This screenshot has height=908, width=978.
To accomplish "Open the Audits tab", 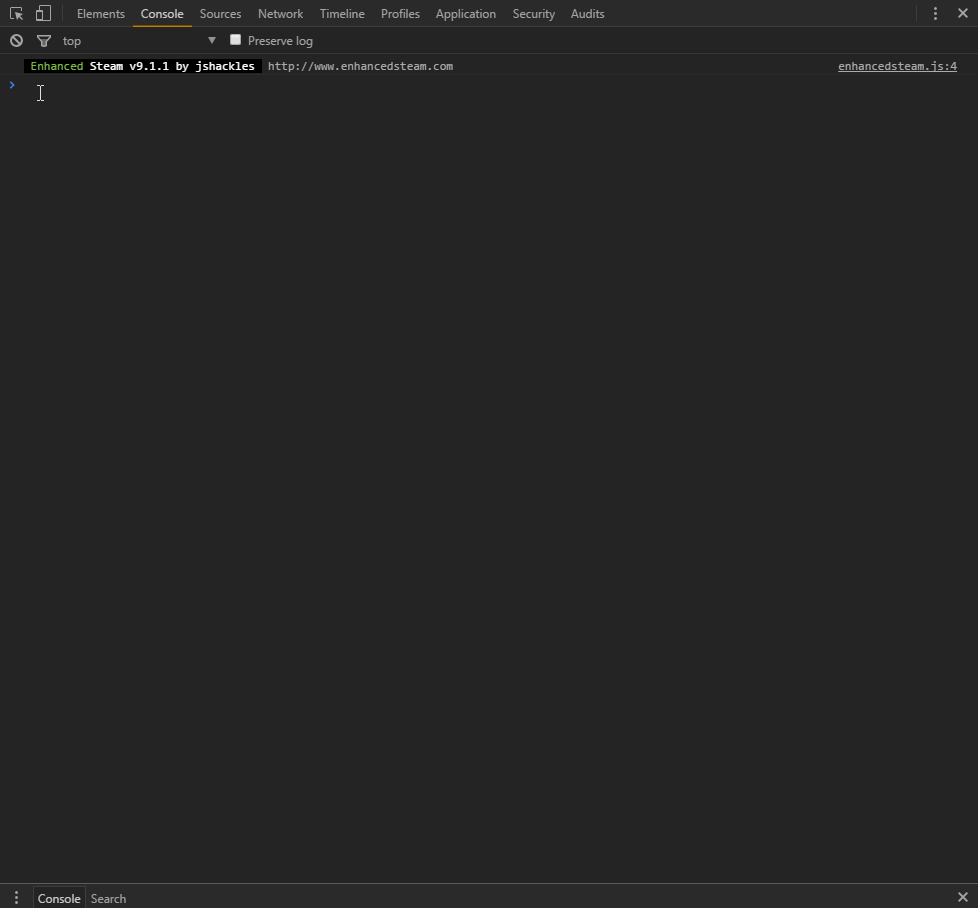I will click(588, 14).
